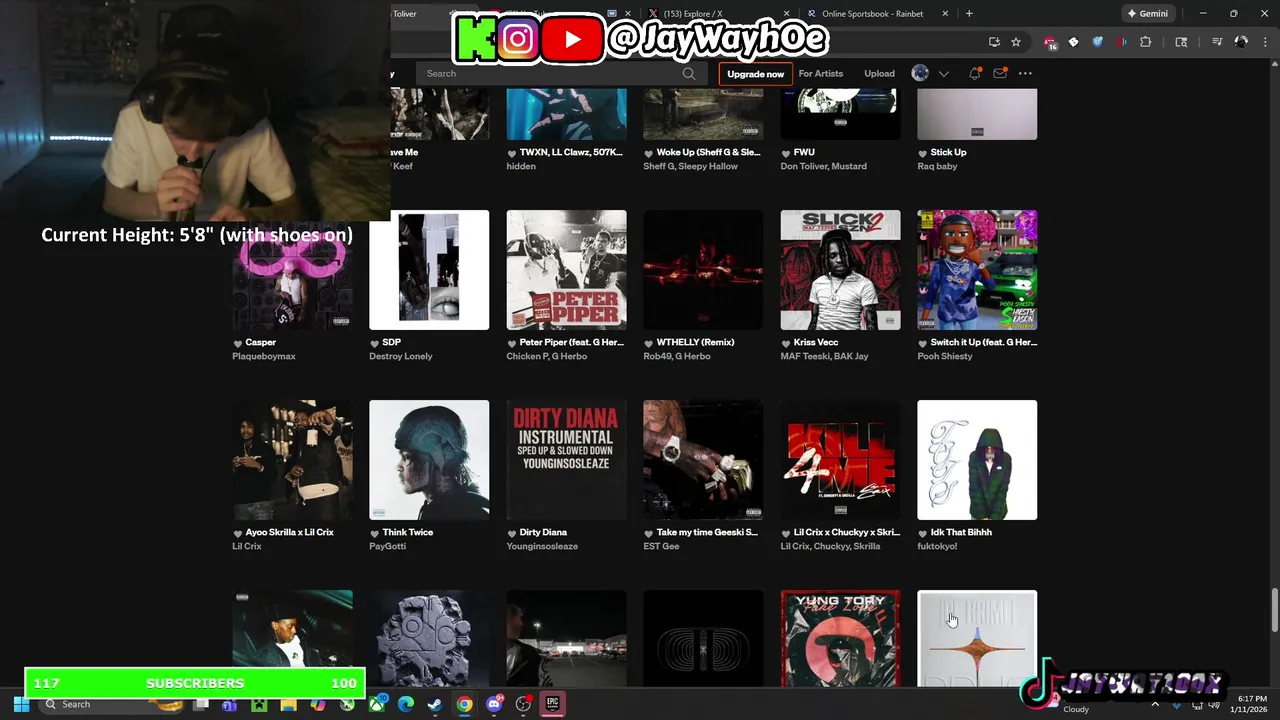Screen dimensions: 1280x720
Task: Open the Peter Piper album cover
Action: [566, 270]
